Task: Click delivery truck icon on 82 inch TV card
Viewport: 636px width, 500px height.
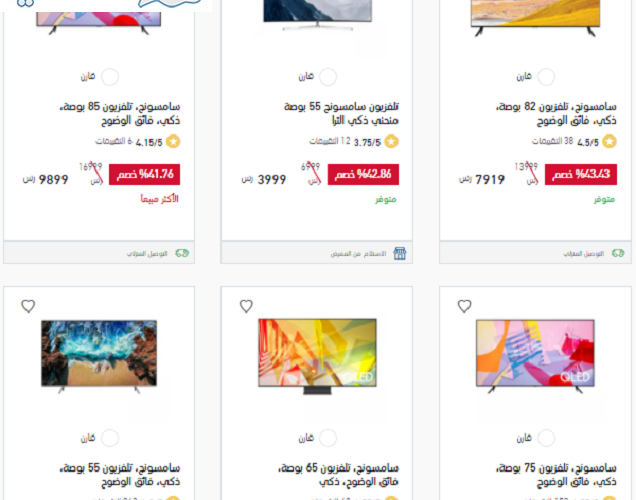Action: click(x=618, y=253)
